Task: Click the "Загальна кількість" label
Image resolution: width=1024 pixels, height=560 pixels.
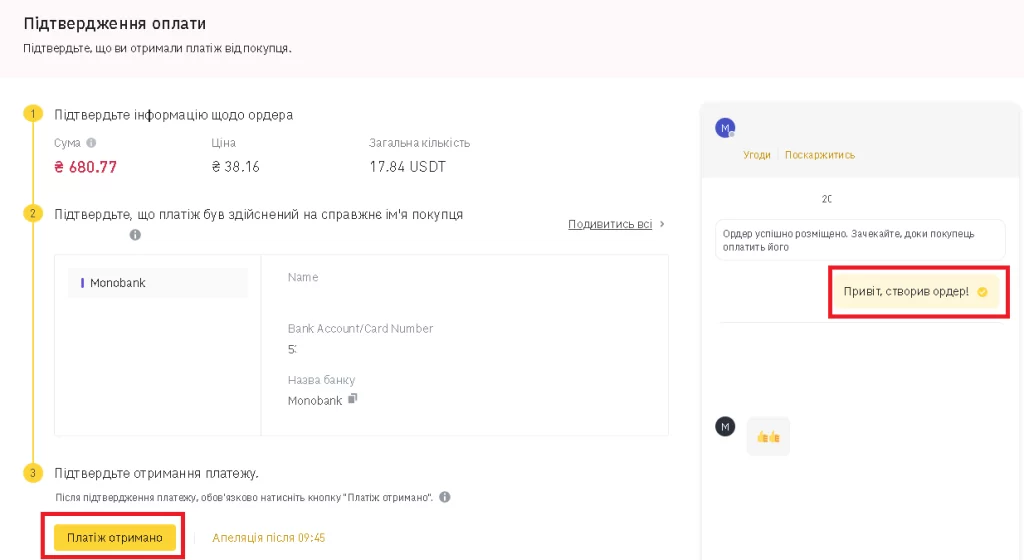Action: coord(419,143)
